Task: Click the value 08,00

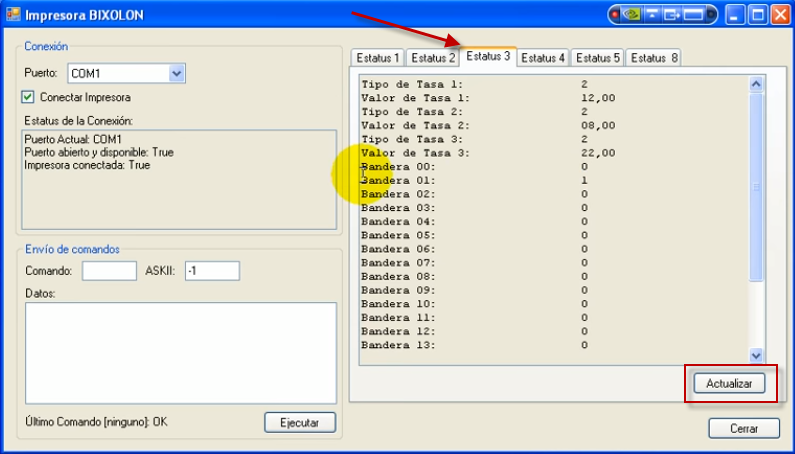Action: (598, 125)
